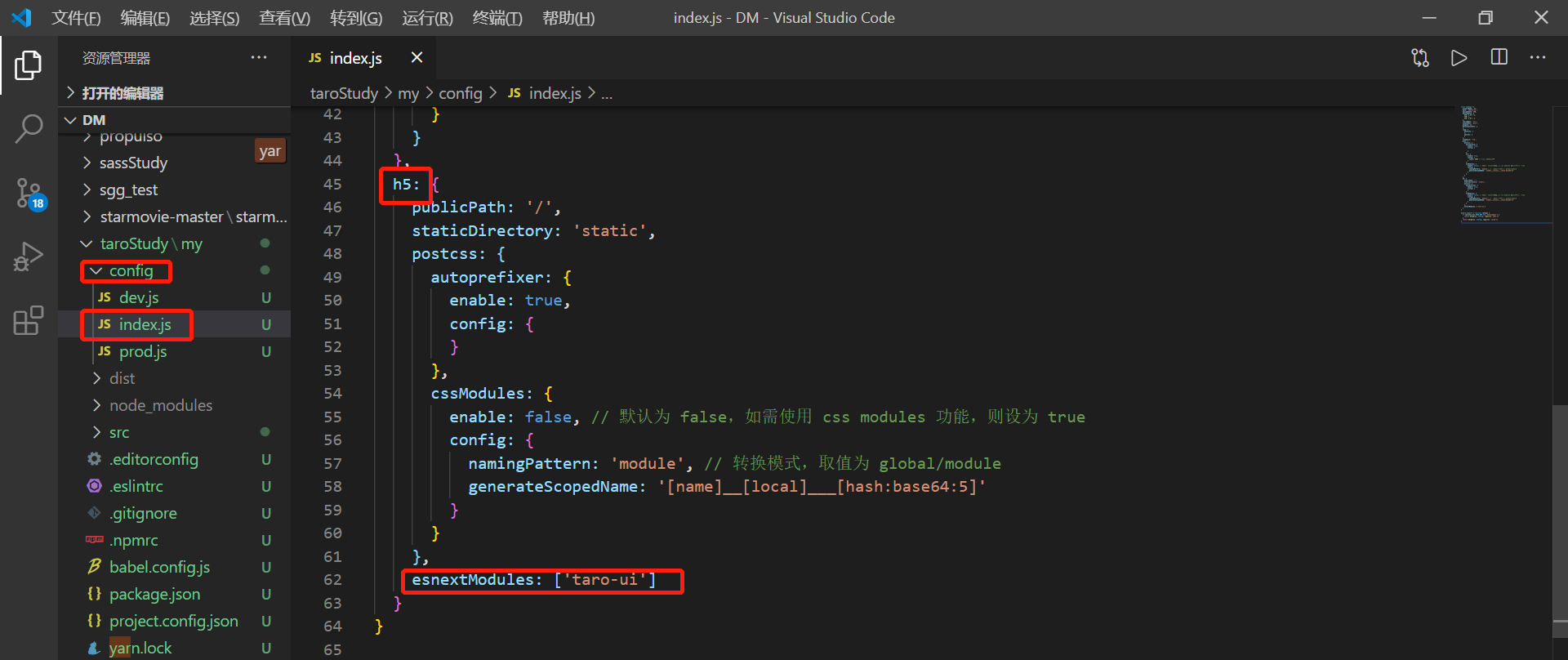The width and height of the screenshot is (1568, 660).
Task: Open yarn.lock file
Action: pyautogui.click(x=174, y=648)
